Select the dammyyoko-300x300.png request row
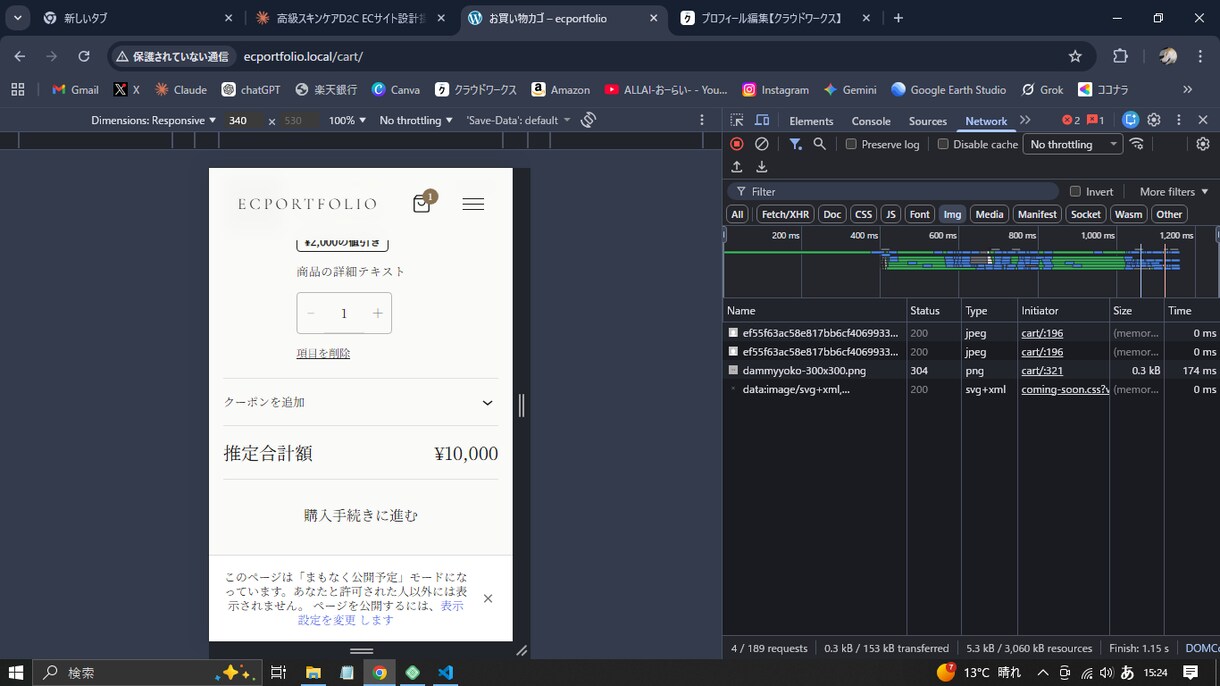This screenshot has width=1220, height=686. pyautogui.click(x=972, y=370)
